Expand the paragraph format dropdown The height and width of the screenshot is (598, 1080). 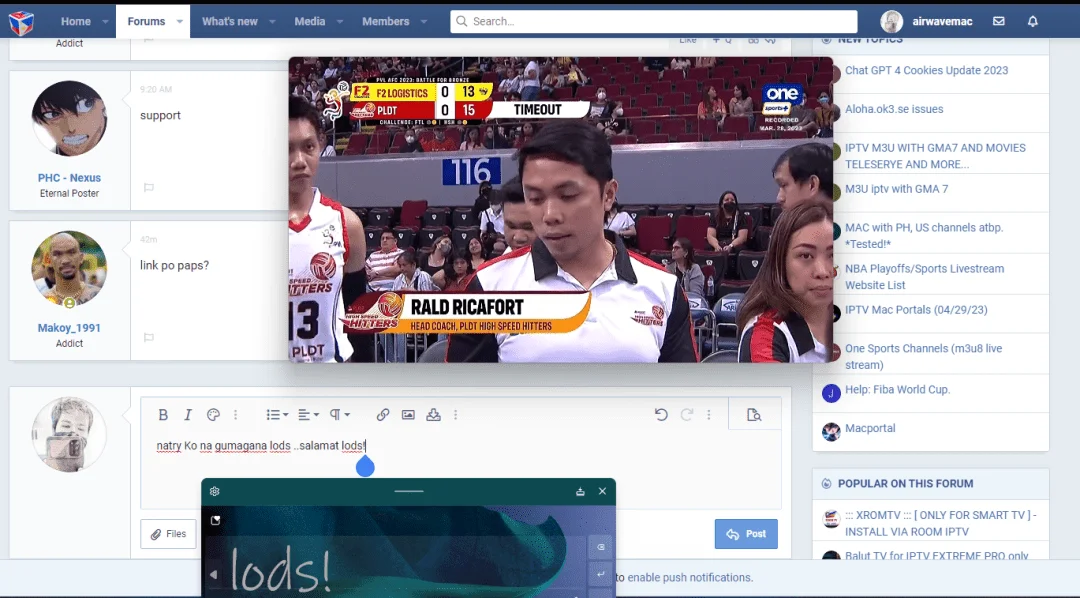pyautogui.click(x=340, y=415)
